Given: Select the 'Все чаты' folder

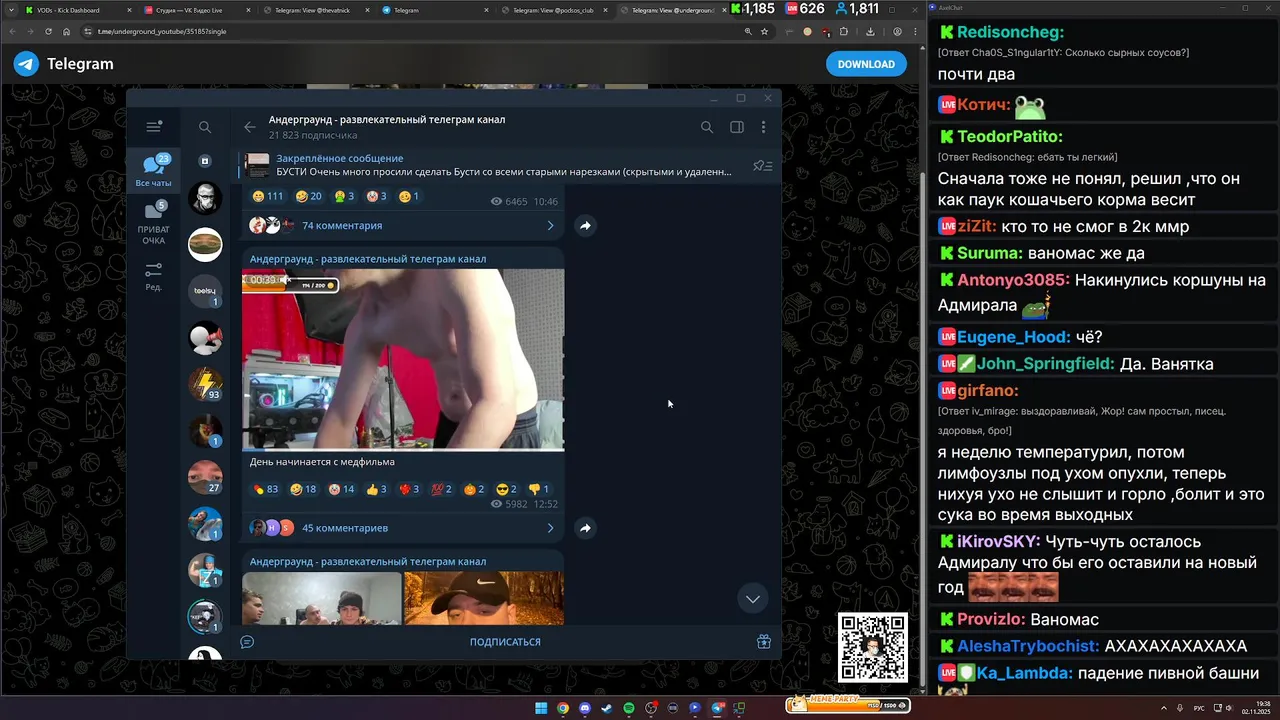Looking at the screenshot, I should [x=154, y=171].
